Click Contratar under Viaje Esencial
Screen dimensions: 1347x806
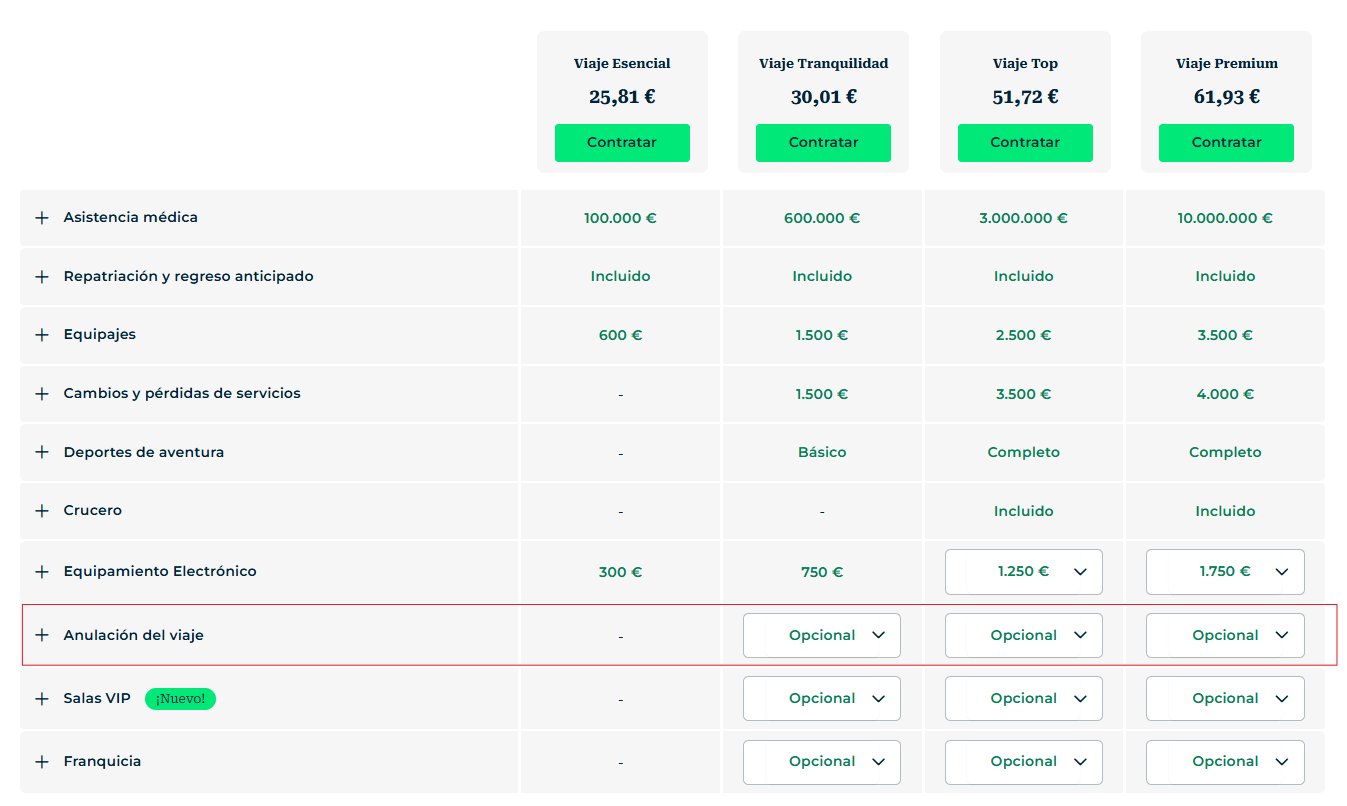click(622, 143)
